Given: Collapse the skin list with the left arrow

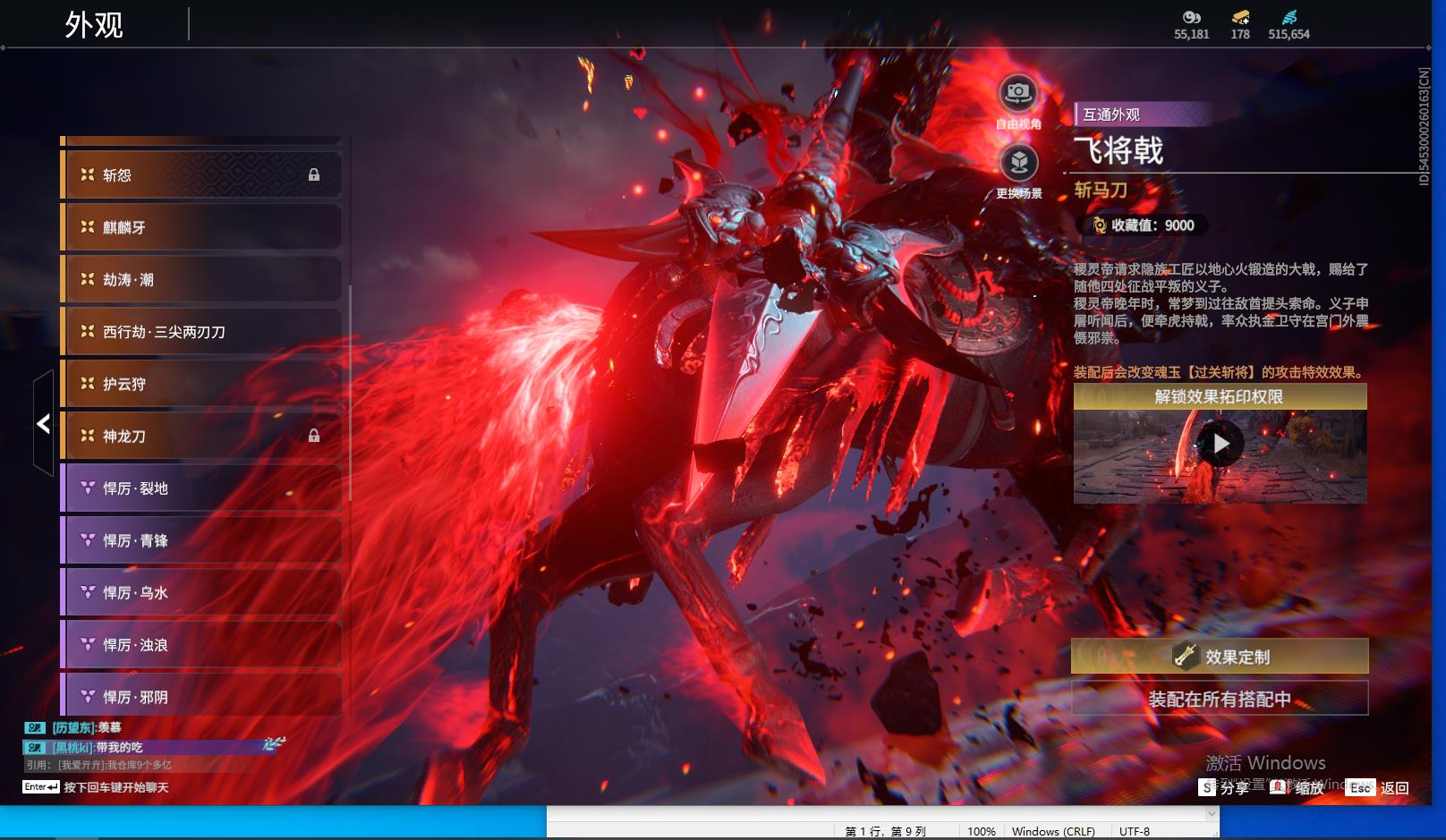Looking at the screenshot, I should click(43, 423).
